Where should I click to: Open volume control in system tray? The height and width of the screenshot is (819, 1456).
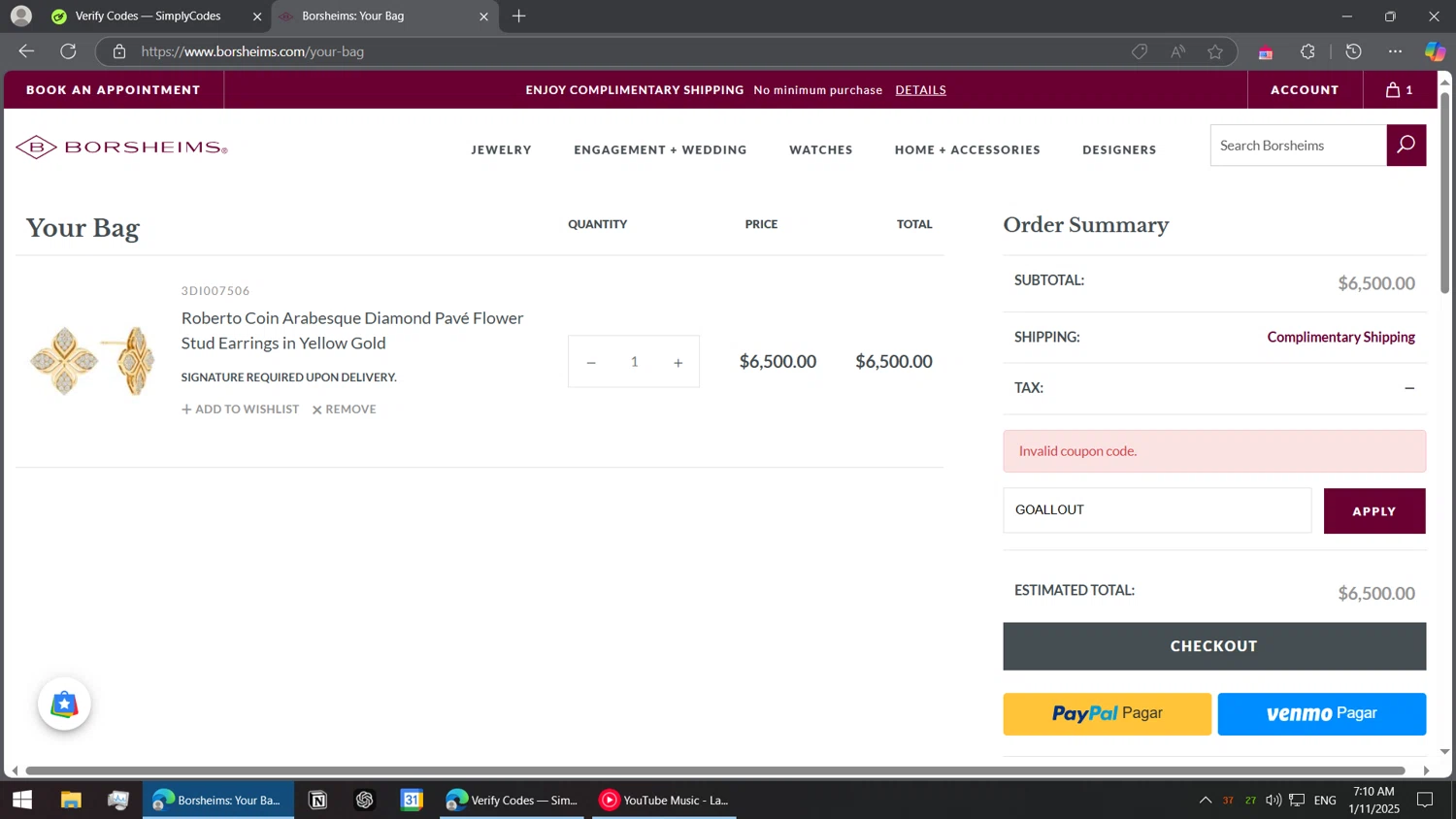click(x=1274, y=800)
